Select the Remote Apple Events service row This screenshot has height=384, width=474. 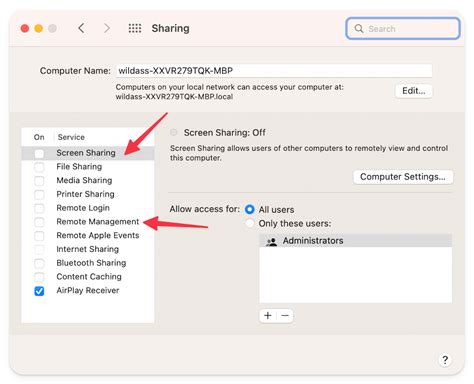[x=88, y=235]
